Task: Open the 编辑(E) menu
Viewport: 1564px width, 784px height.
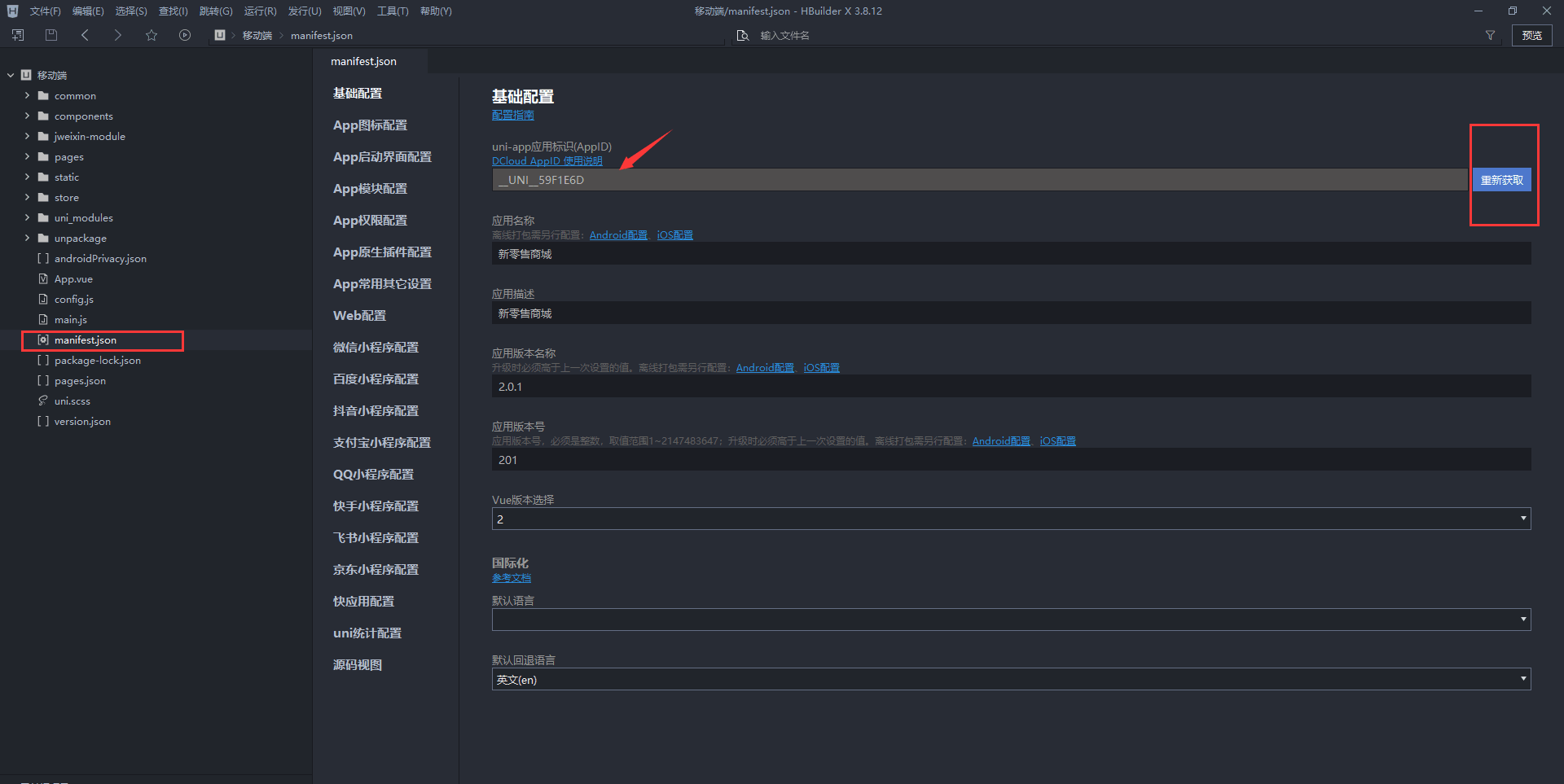Action: pos(88,11)
